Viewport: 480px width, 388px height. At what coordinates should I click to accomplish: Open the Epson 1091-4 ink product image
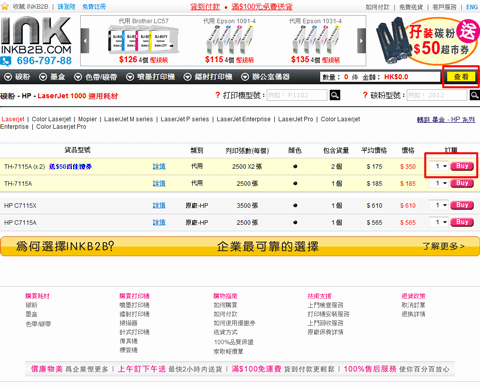tap(229, 40)
